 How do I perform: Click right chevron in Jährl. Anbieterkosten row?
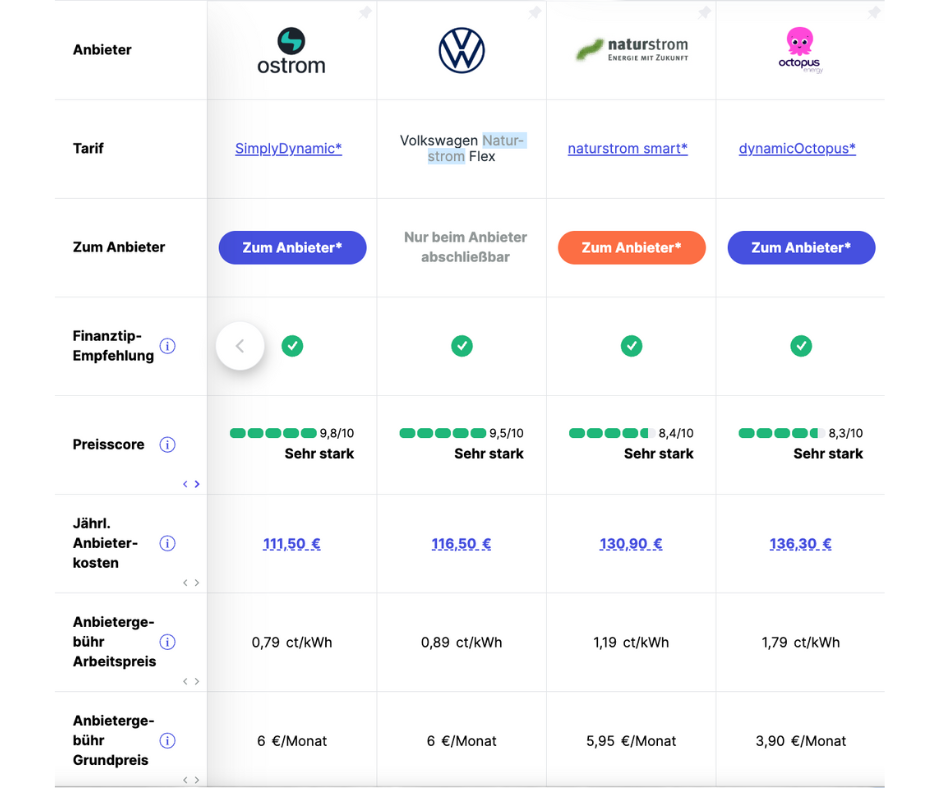(x=197, y=583)
